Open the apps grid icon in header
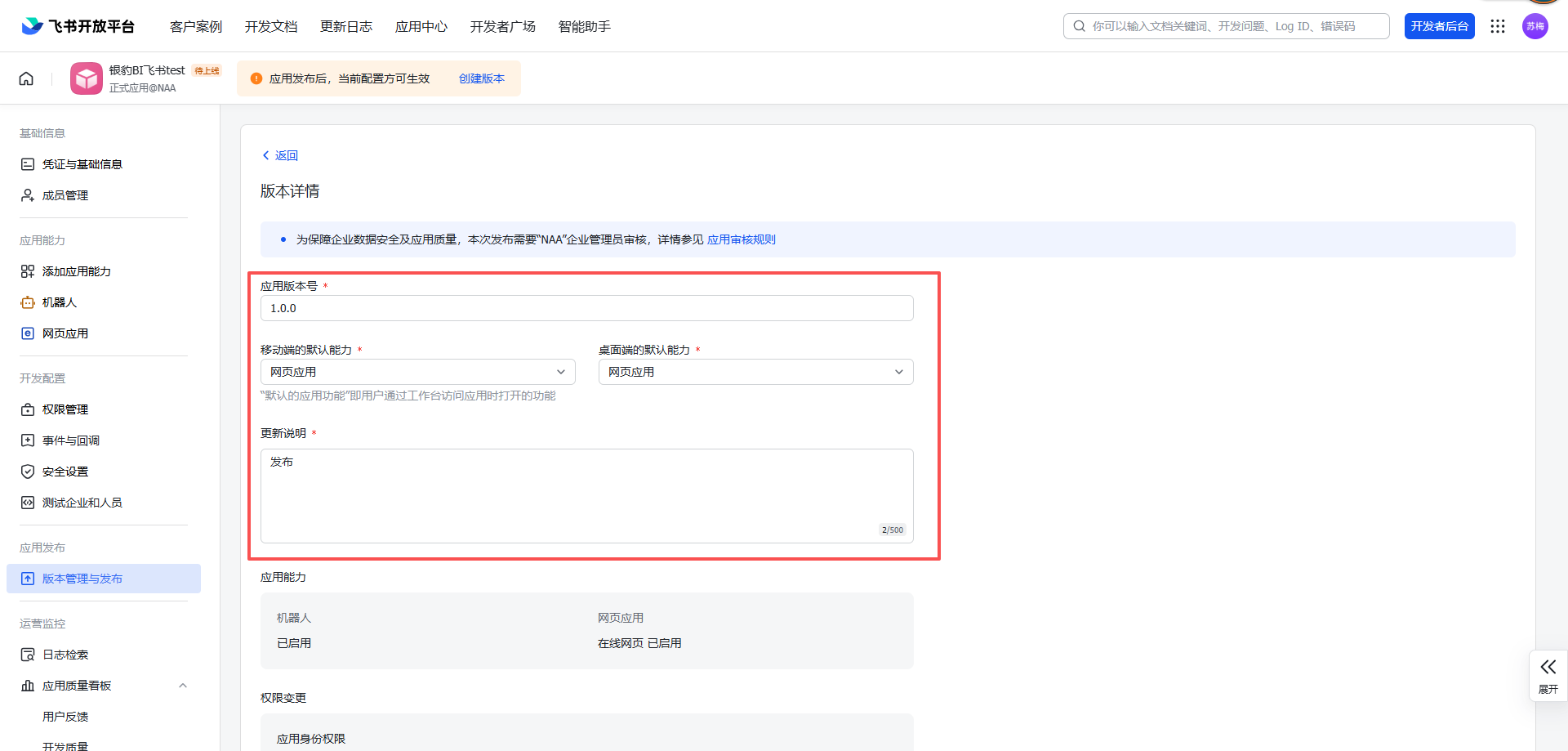Screen dimensions: 1568x751 pyautogui.click(x=1497, y=26)
